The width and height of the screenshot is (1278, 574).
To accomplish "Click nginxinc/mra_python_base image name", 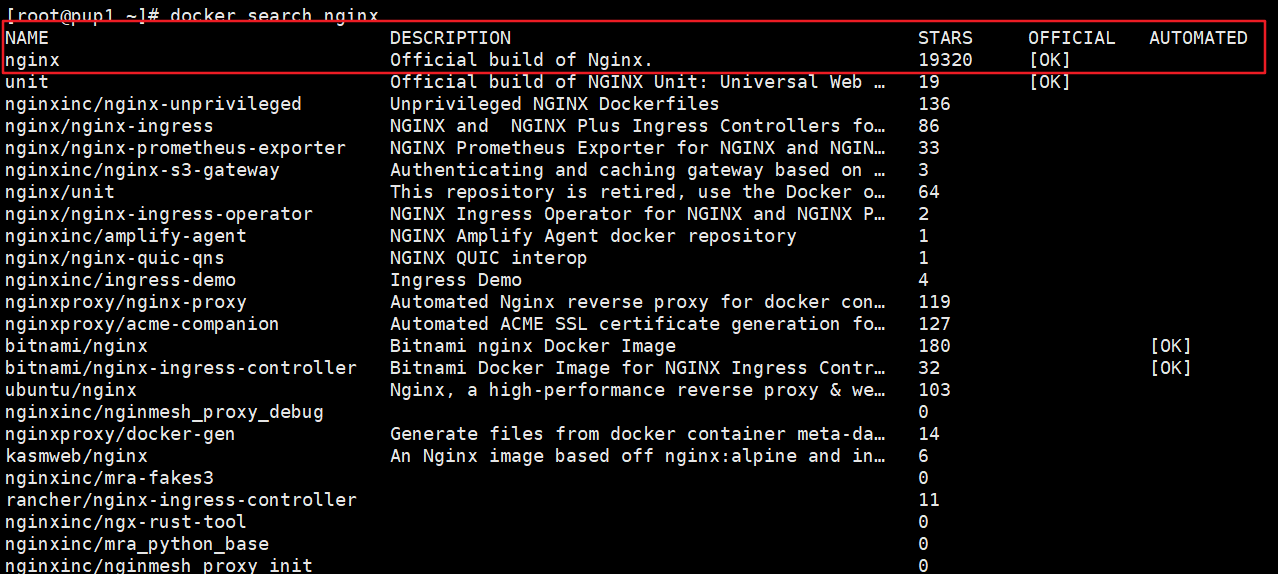I will click(x=137, y=544).
